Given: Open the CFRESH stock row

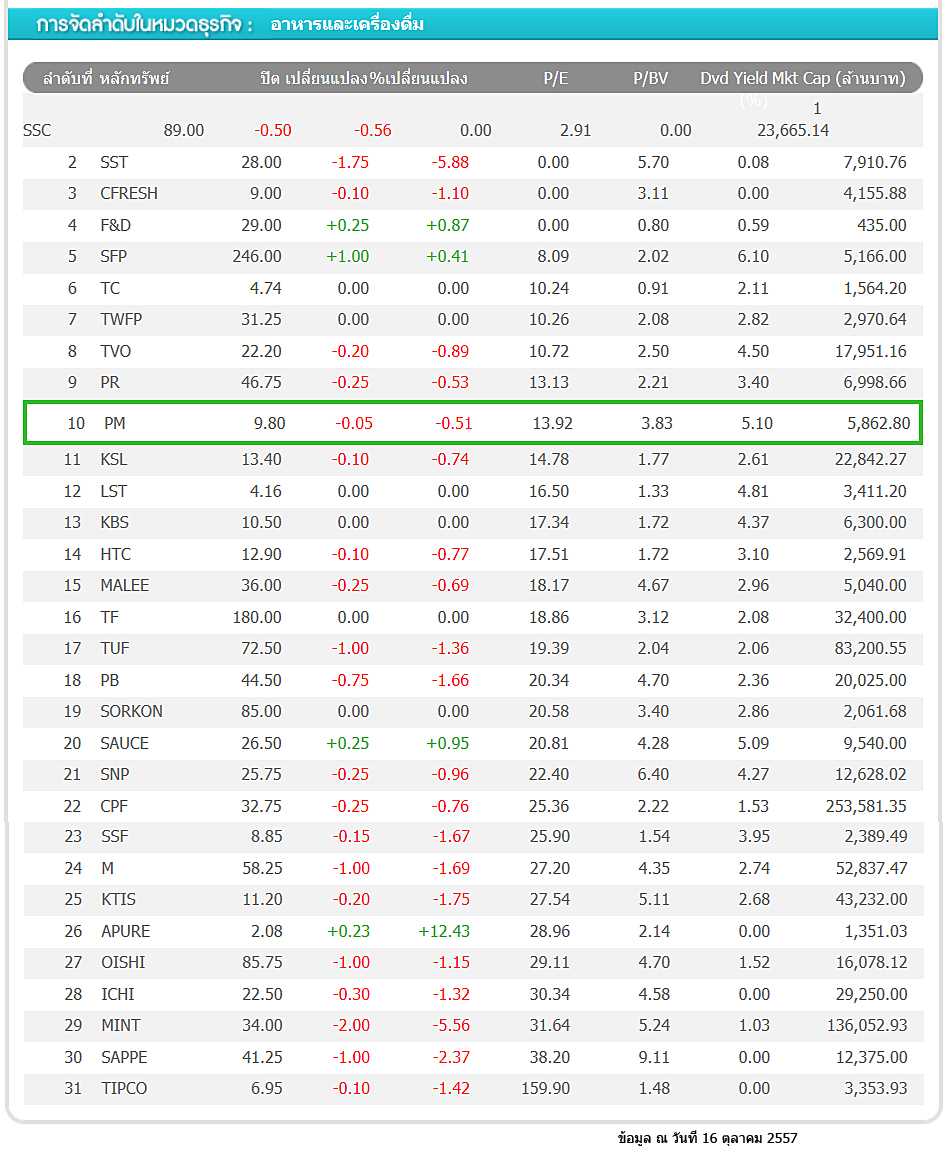Looking at the screenshot, I should [129, 193].
